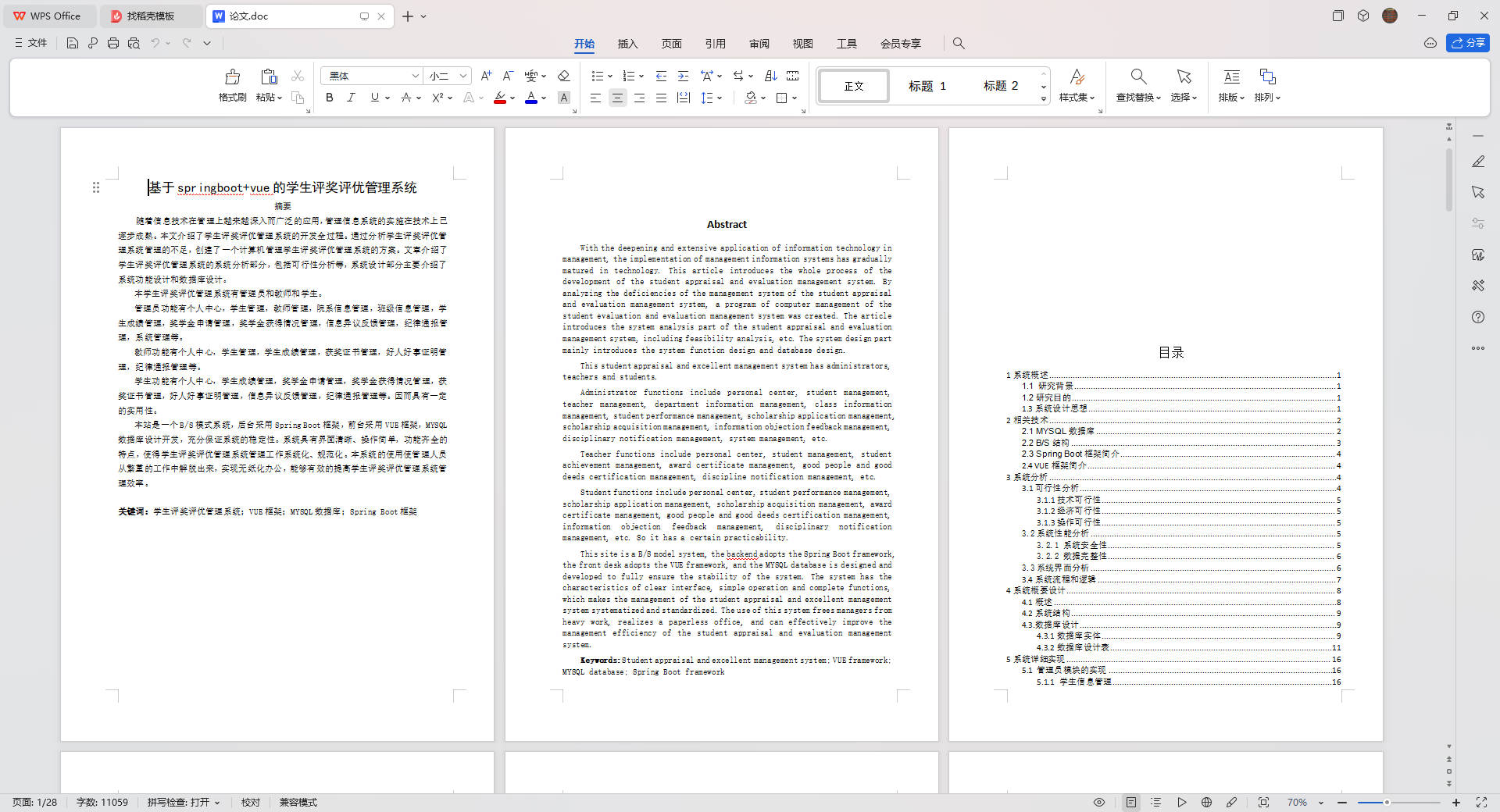Toggle eye-protection mode eye icon
1500x812 pixels.
1099,802
